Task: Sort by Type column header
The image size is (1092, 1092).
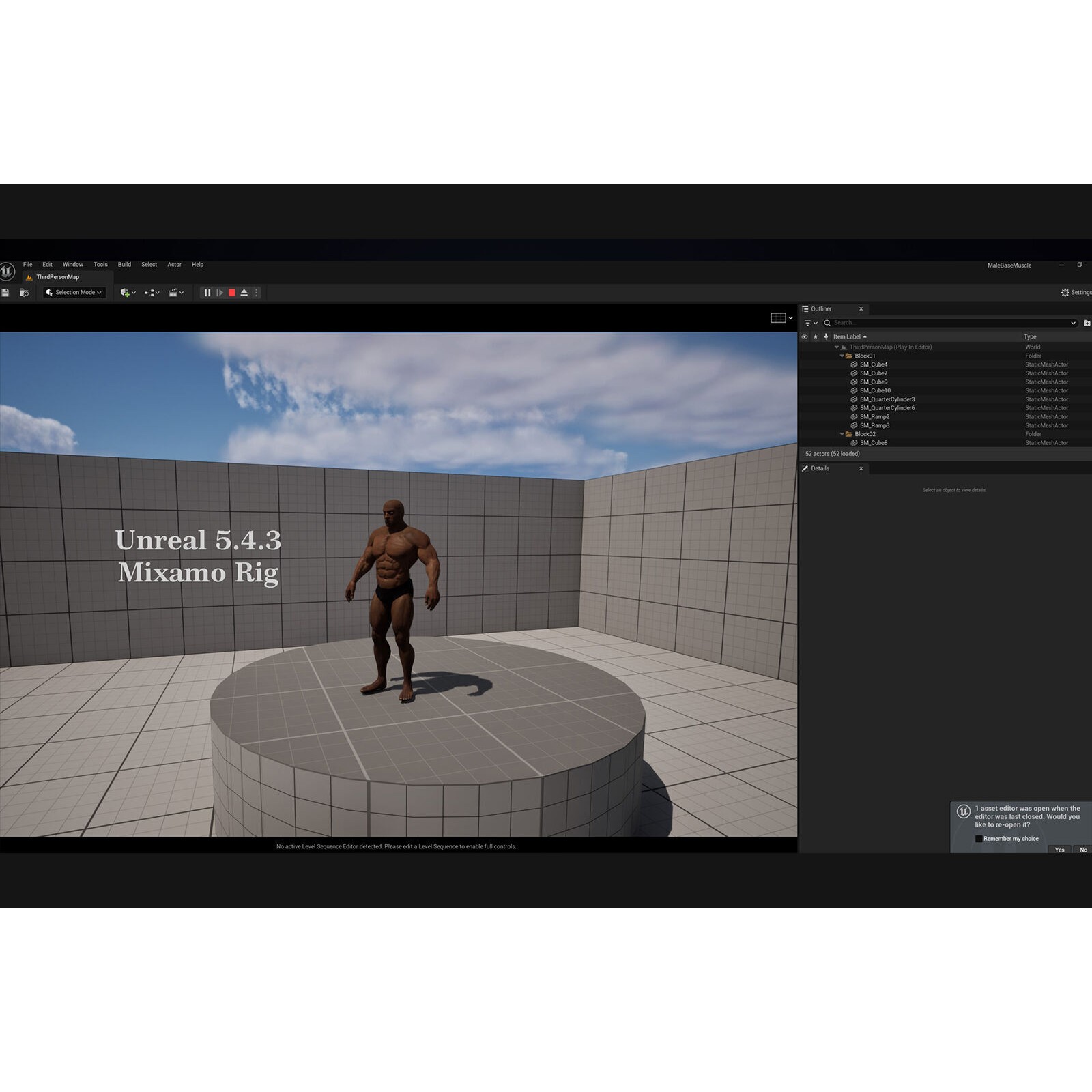Action: point(1030,336)
